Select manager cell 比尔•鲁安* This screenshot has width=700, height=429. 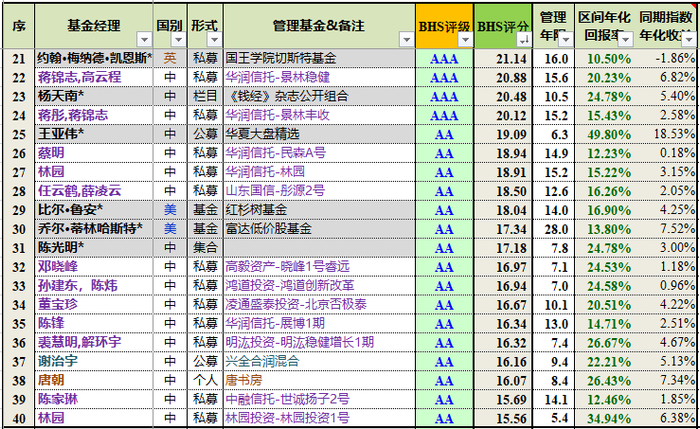tap(94, 210)
